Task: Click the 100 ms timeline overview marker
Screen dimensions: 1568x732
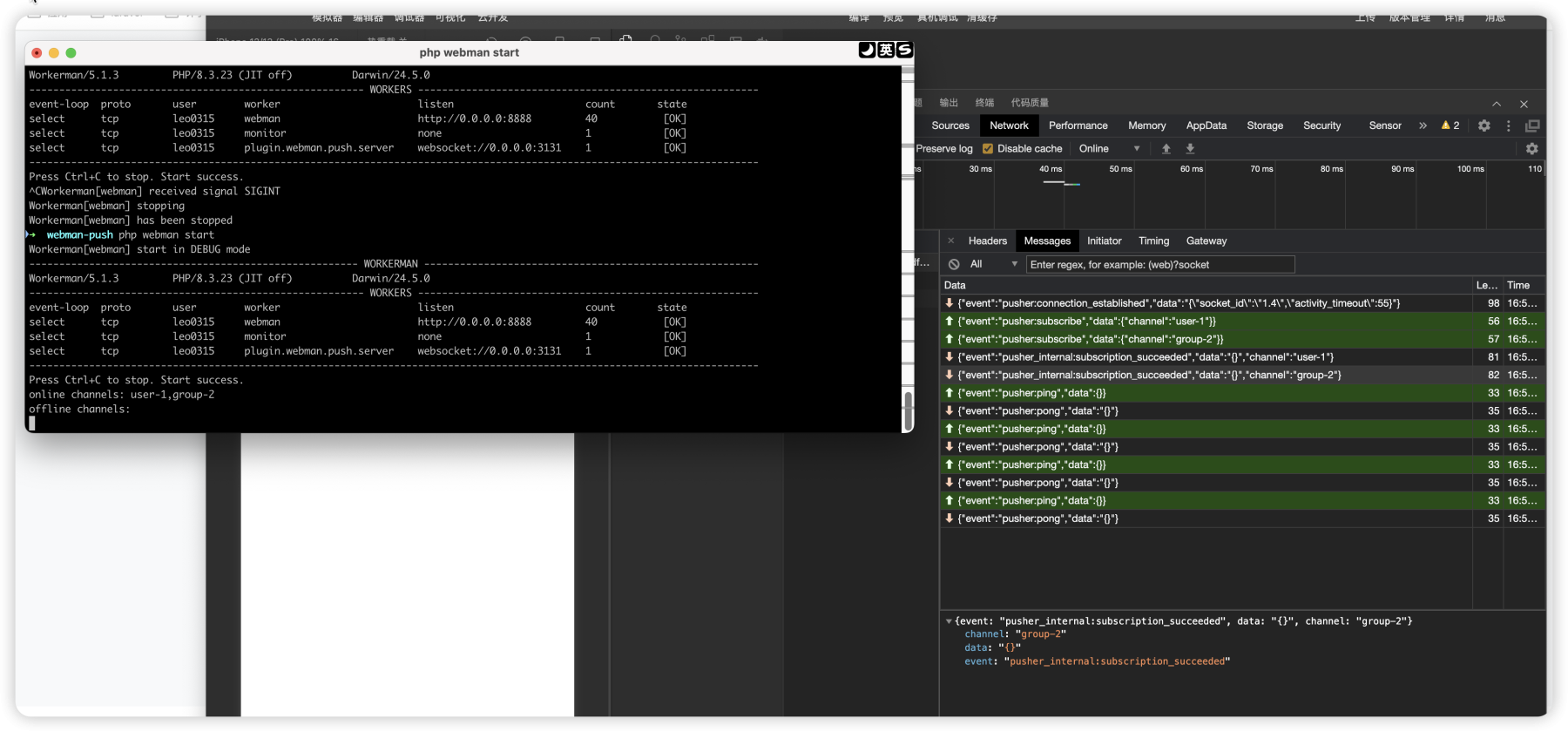Action: [1470, 169]
